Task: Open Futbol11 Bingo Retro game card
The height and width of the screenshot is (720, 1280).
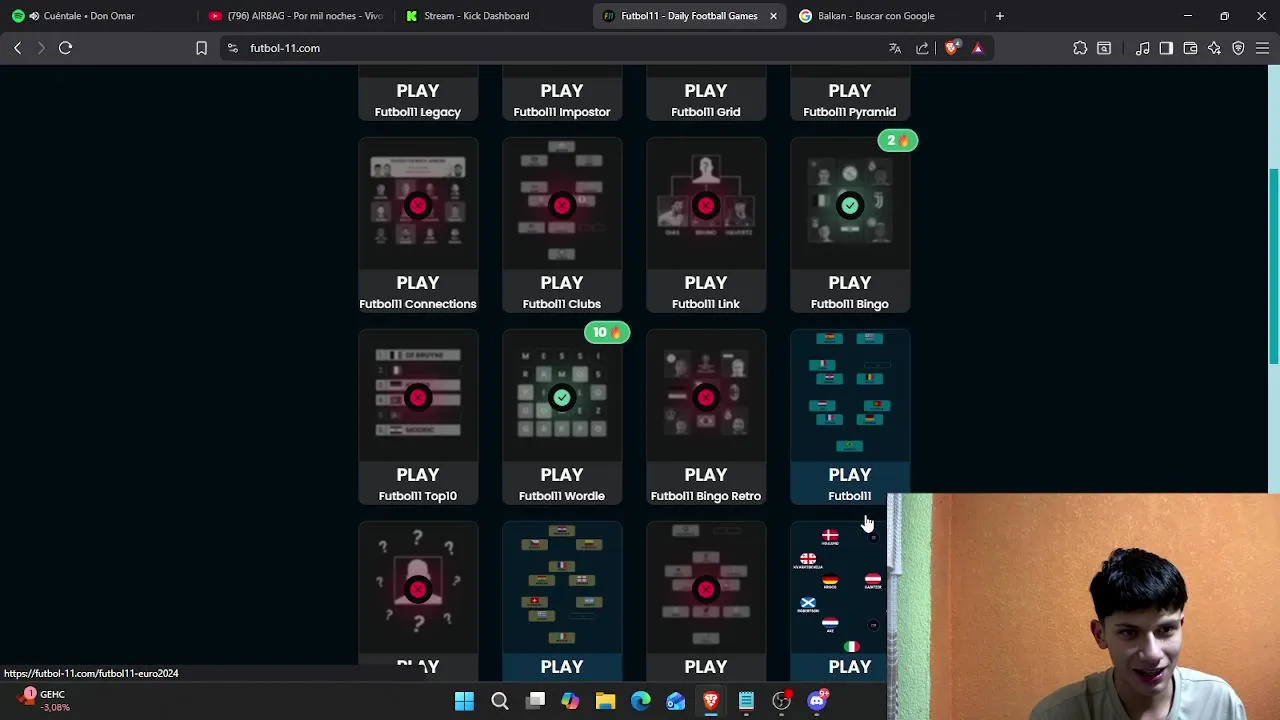Action: 706,417
